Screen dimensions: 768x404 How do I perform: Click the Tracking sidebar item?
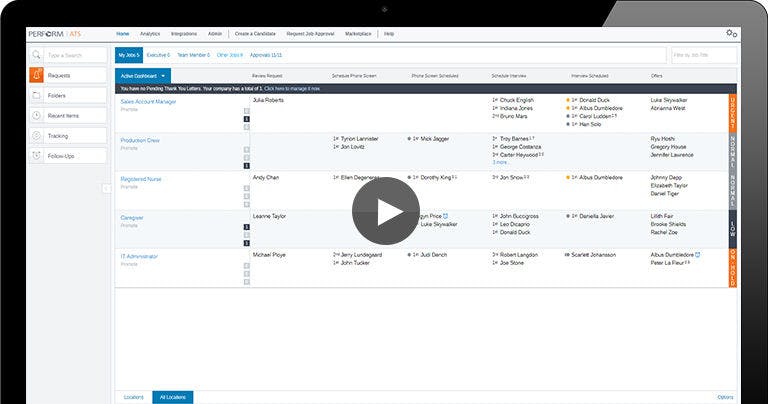point(68,136)
